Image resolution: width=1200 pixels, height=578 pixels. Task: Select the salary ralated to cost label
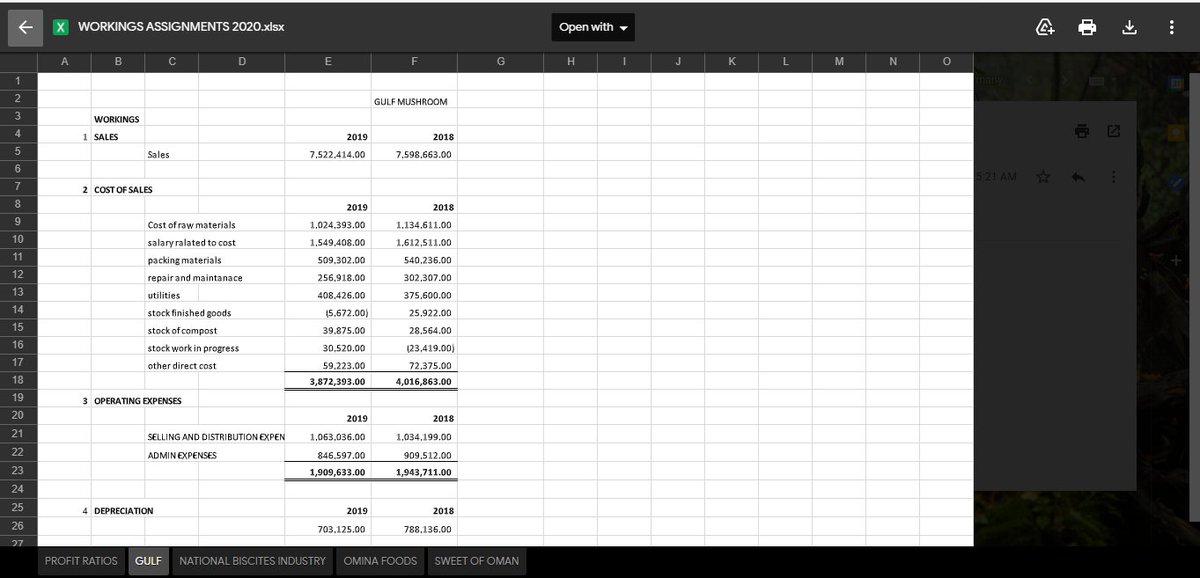191,243
